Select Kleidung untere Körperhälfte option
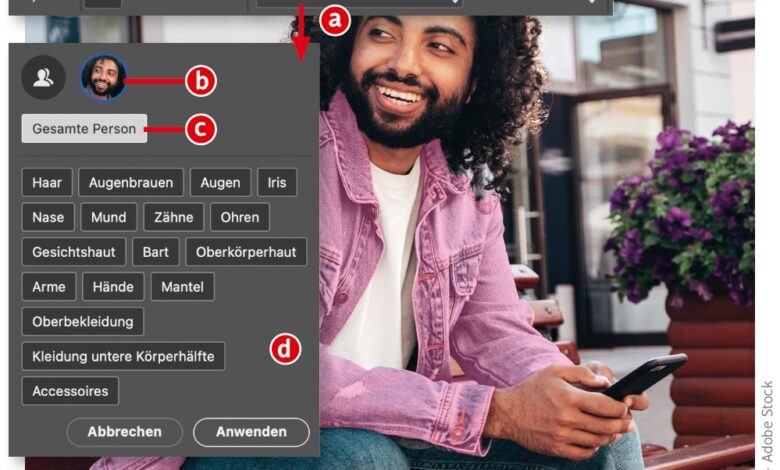 tap(123, 357)
